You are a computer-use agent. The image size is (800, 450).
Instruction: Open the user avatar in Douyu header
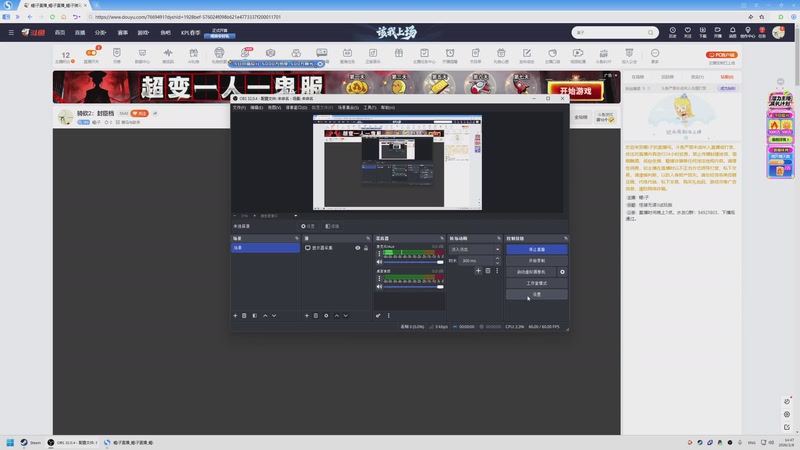tap(778, 32)
